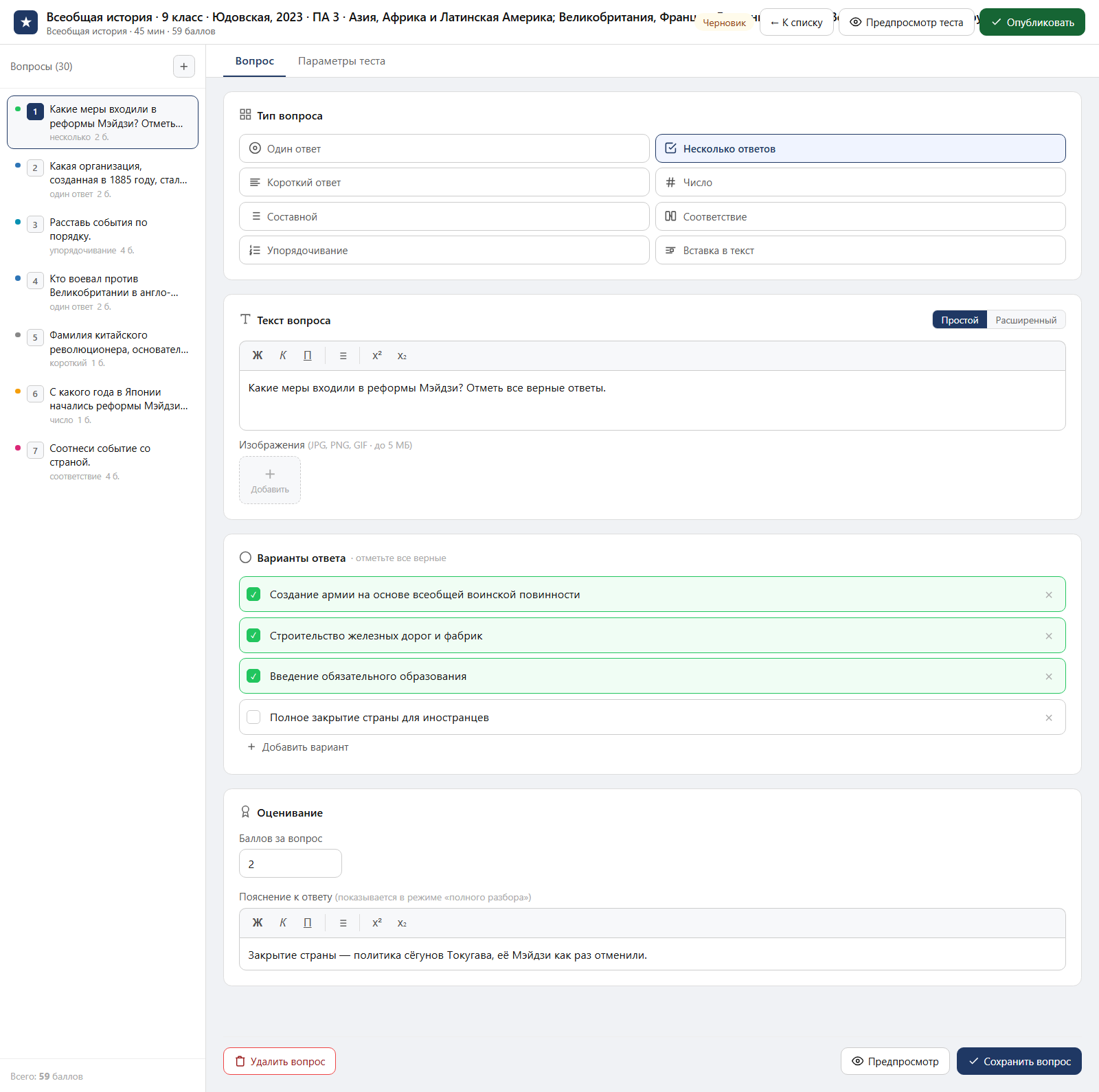Image resolution: width=1099 pixels, height=1092 pixels.
Task: Click the star logo in header
Action: click(26, 22)
